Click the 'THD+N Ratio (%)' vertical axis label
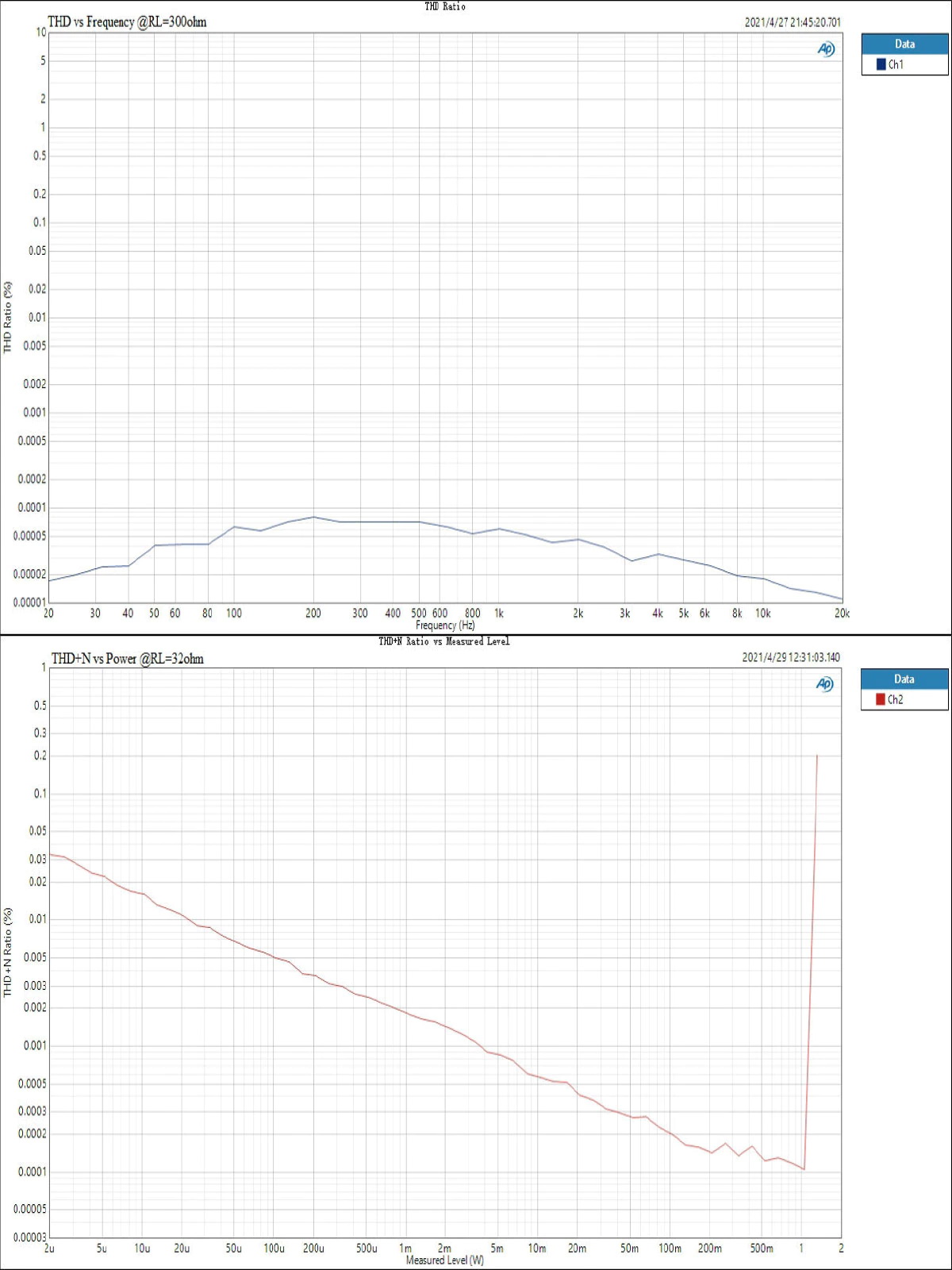Viewport: 952px width, 1270px height. pyautogui.click(x=8, y=952)
